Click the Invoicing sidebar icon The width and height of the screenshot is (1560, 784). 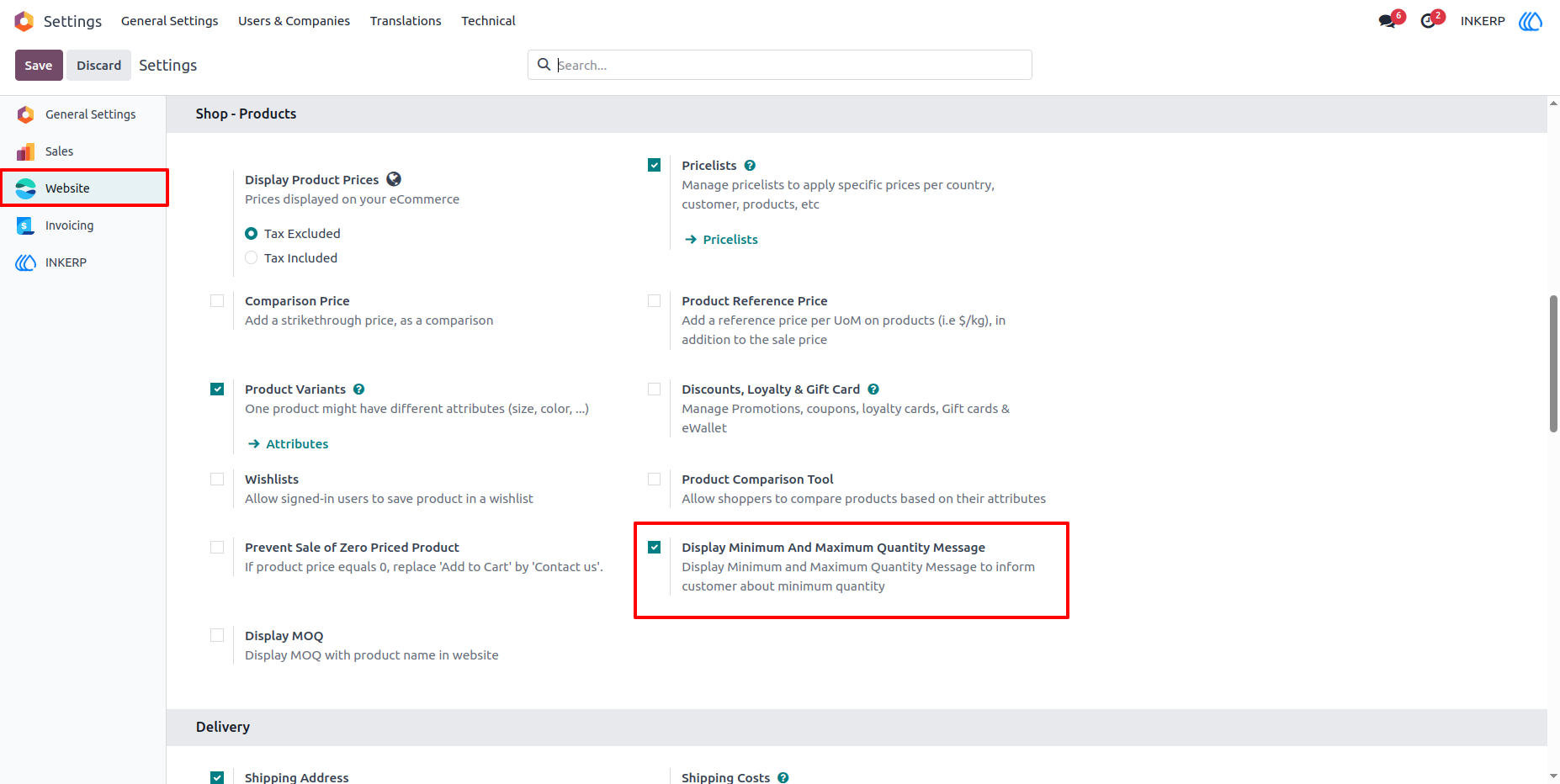pos(26,225)
